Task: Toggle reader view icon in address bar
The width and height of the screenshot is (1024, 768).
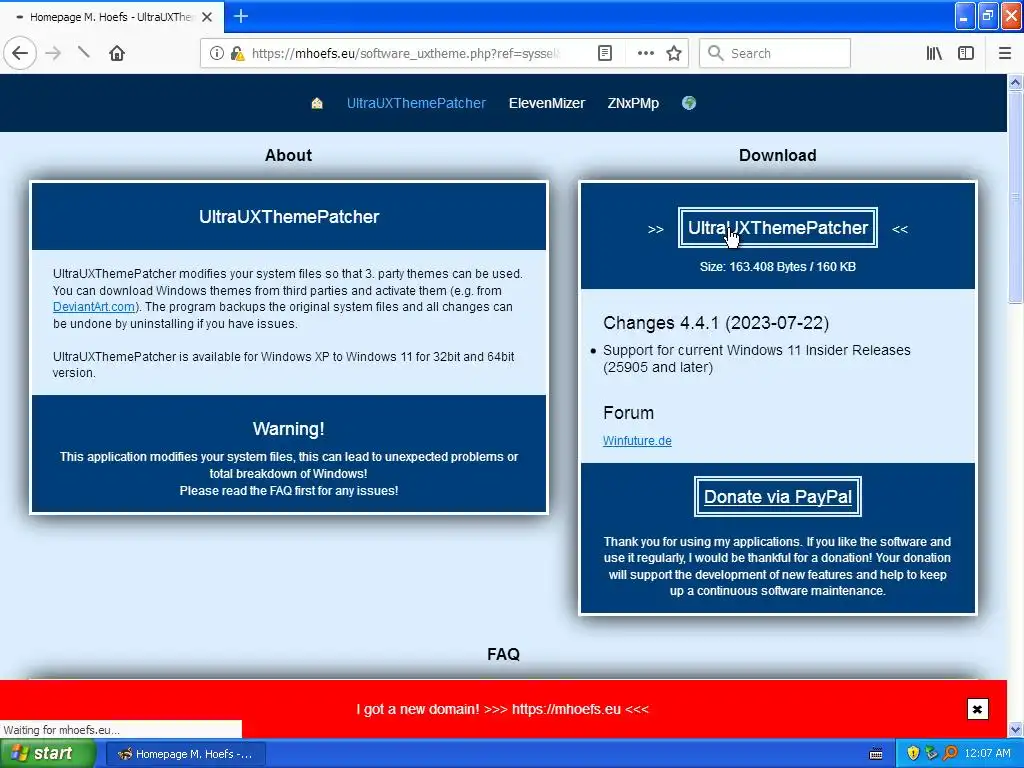Action: coord(605,54)
